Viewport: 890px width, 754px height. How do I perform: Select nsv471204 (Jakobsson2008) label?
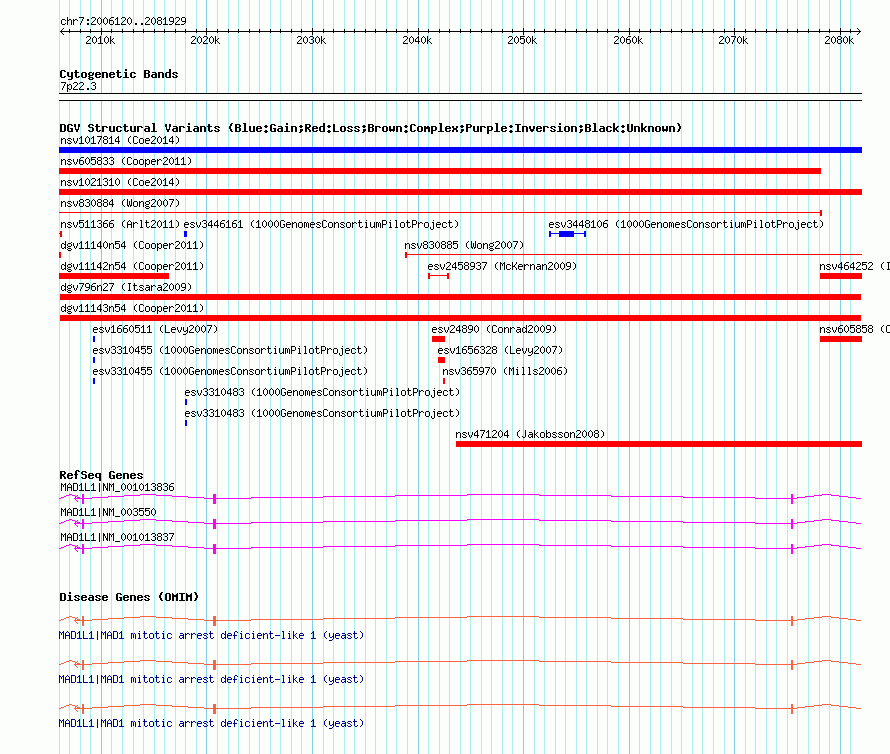point(530,434)
